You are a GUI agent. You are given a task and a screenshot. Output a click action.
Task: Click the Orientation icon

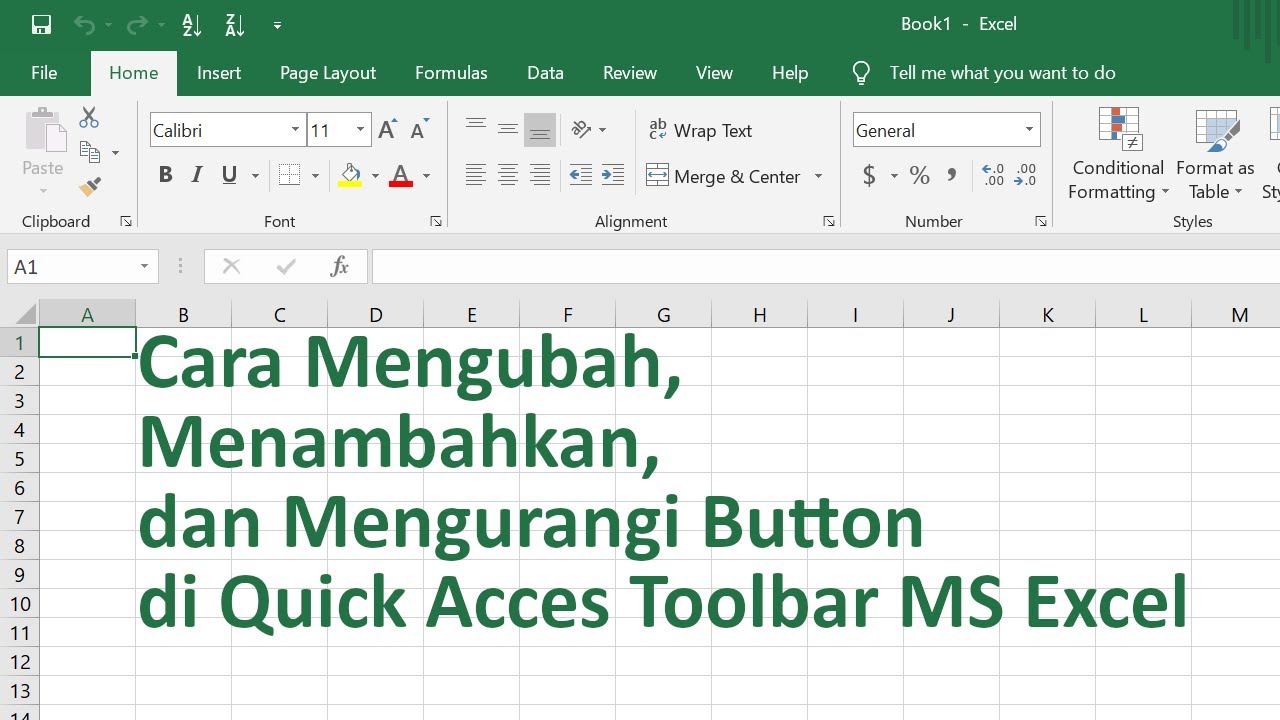(582, 130)
